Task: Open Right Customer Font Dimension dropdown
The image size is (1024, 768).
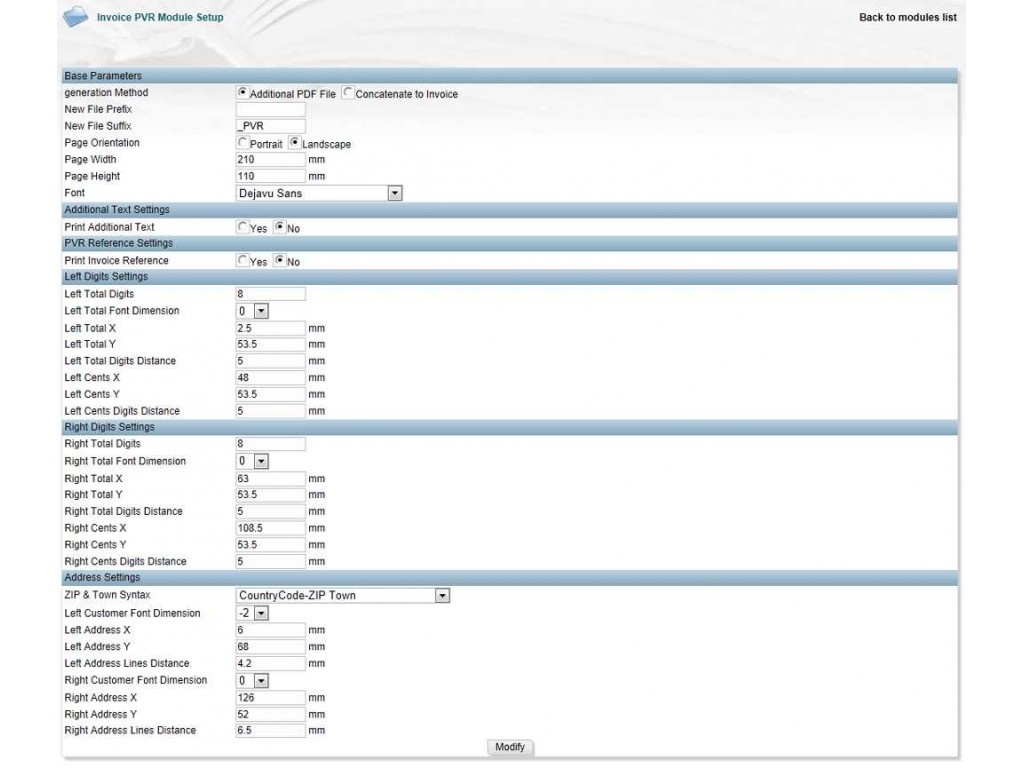Action: pos(252,681)
